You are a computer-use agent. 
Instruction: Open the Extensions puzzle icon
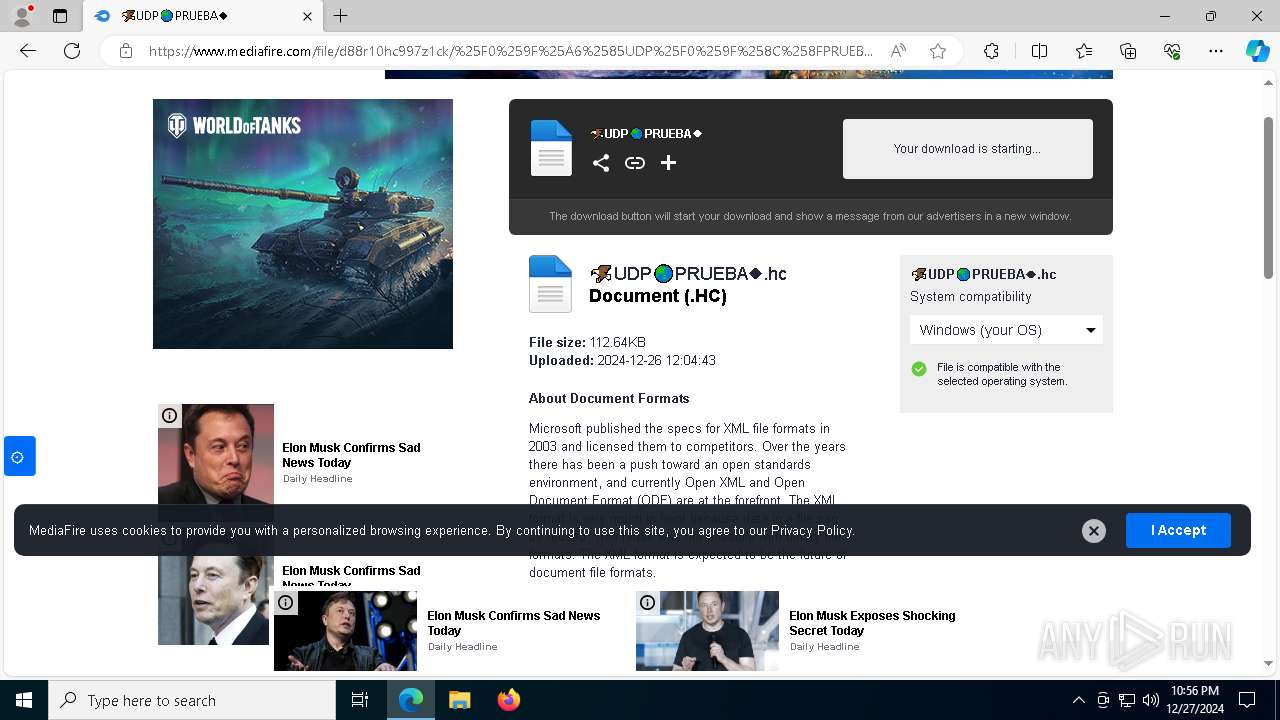991,51
